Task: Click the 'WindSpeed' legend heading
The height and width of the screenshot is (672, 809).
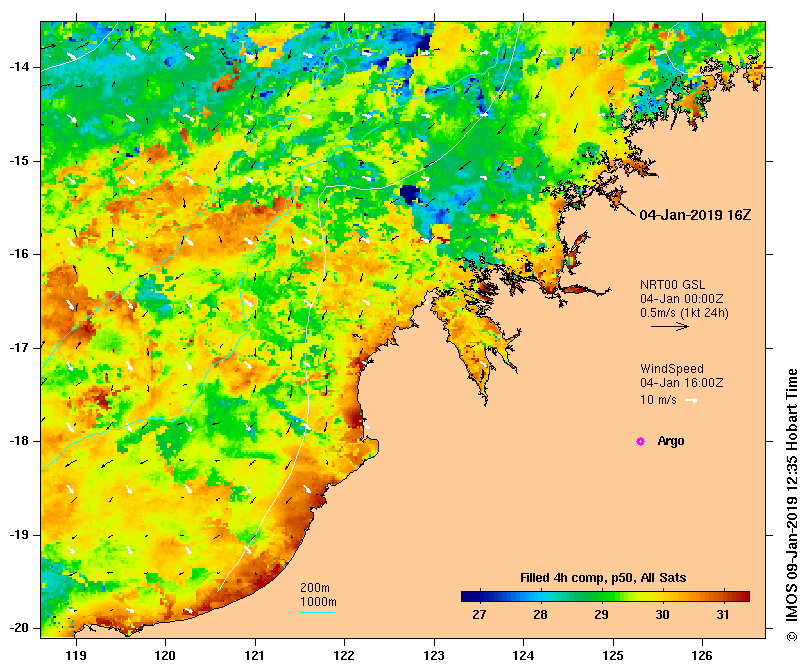Action: click(x=672, y=369)
